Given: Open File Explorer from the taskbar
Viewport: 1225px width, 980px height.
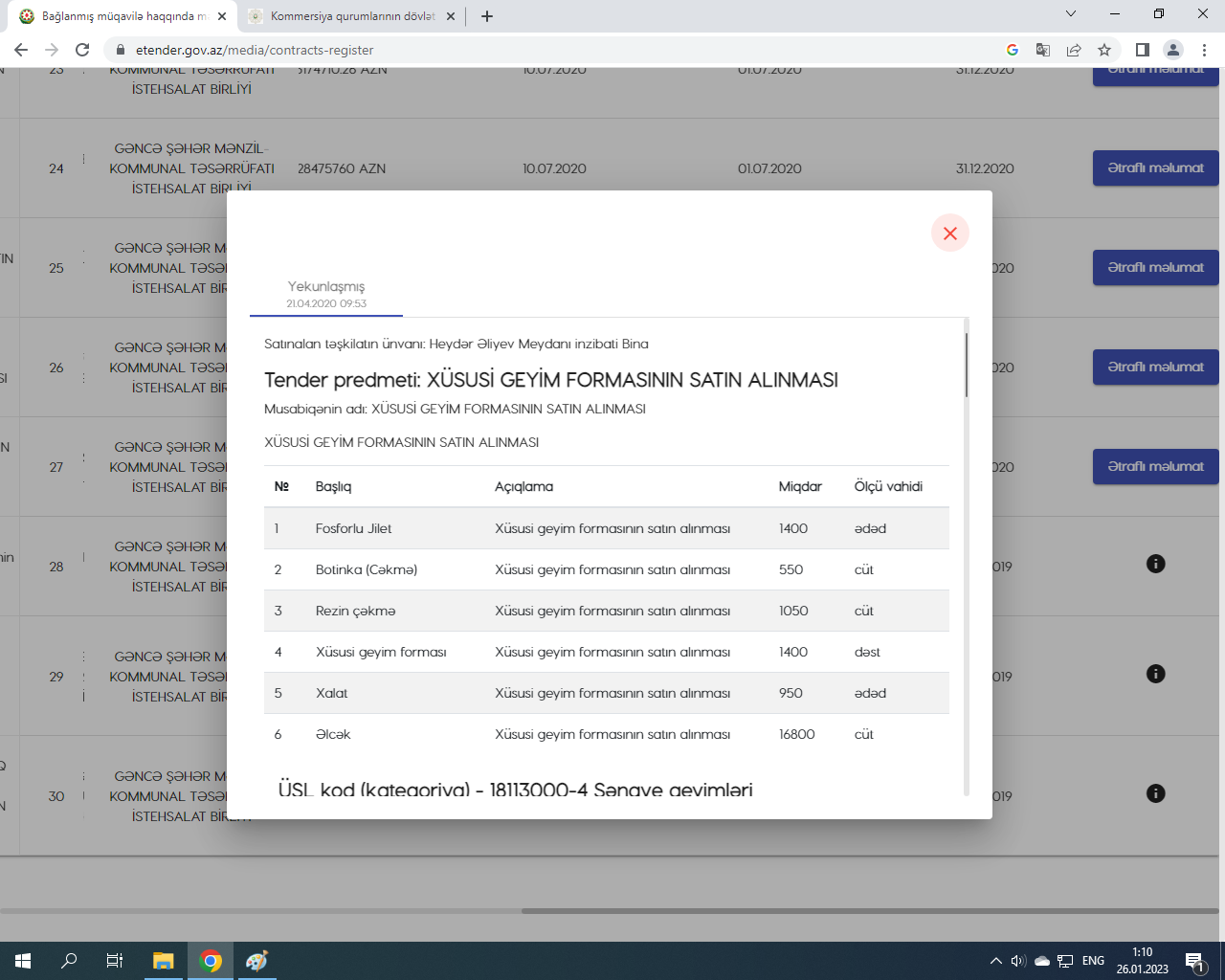Looking at the screenshot, I should tap(164, 961).
